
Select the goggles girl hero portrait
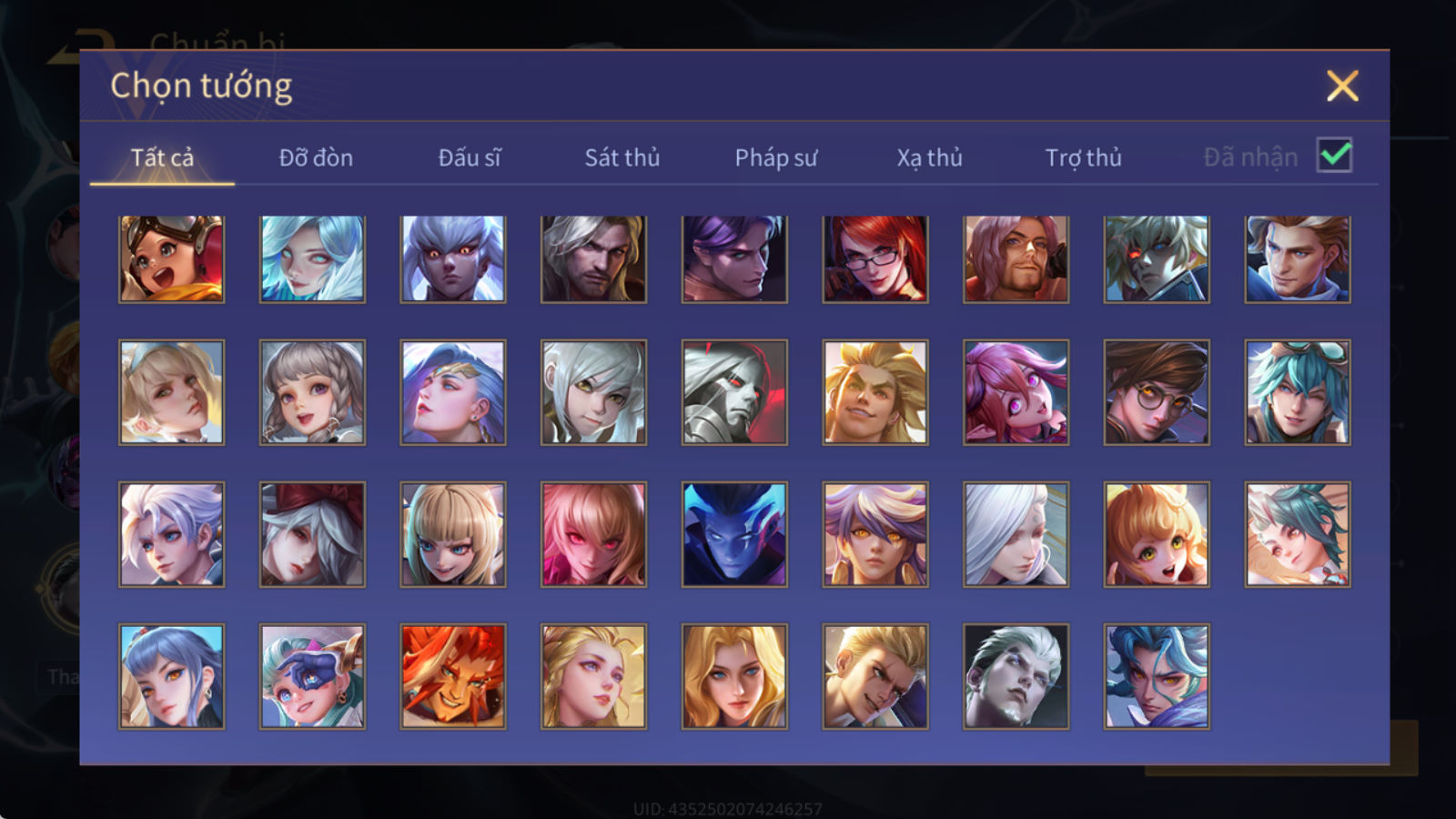(171, 259)
